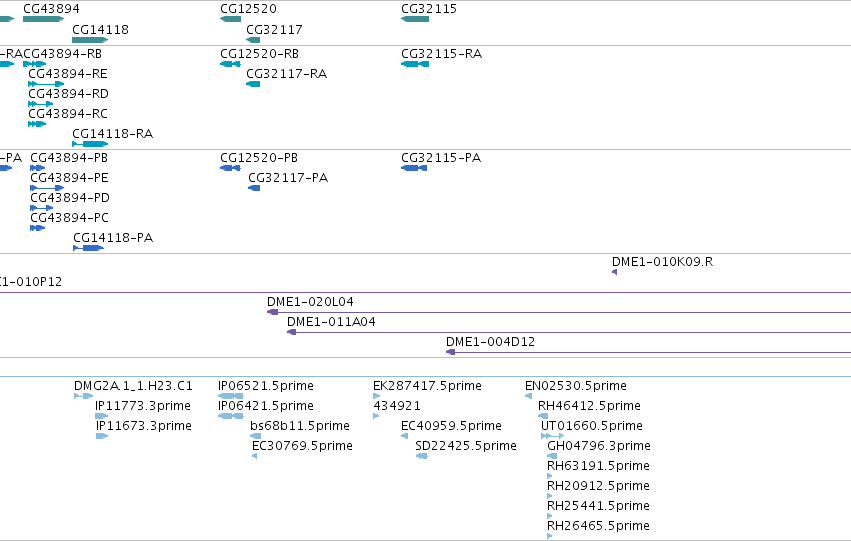The height and width of the screenshot is (541, 851).
Task: Click the DMG2A.1_1.H23.C1 label
Action: (x=133, y=386)
